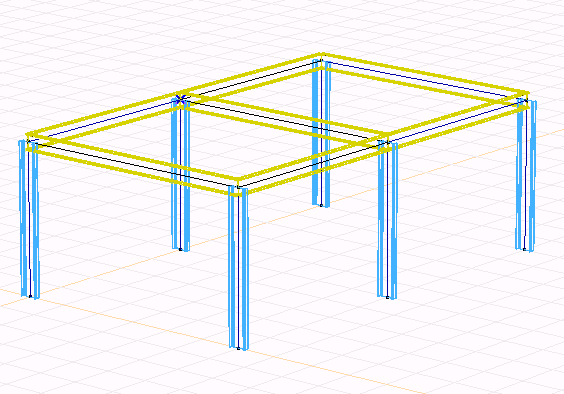Click the blue X marker at the top joint
Image resolution: width=564 pixels, height=394 pixels.
pos(181,98)
